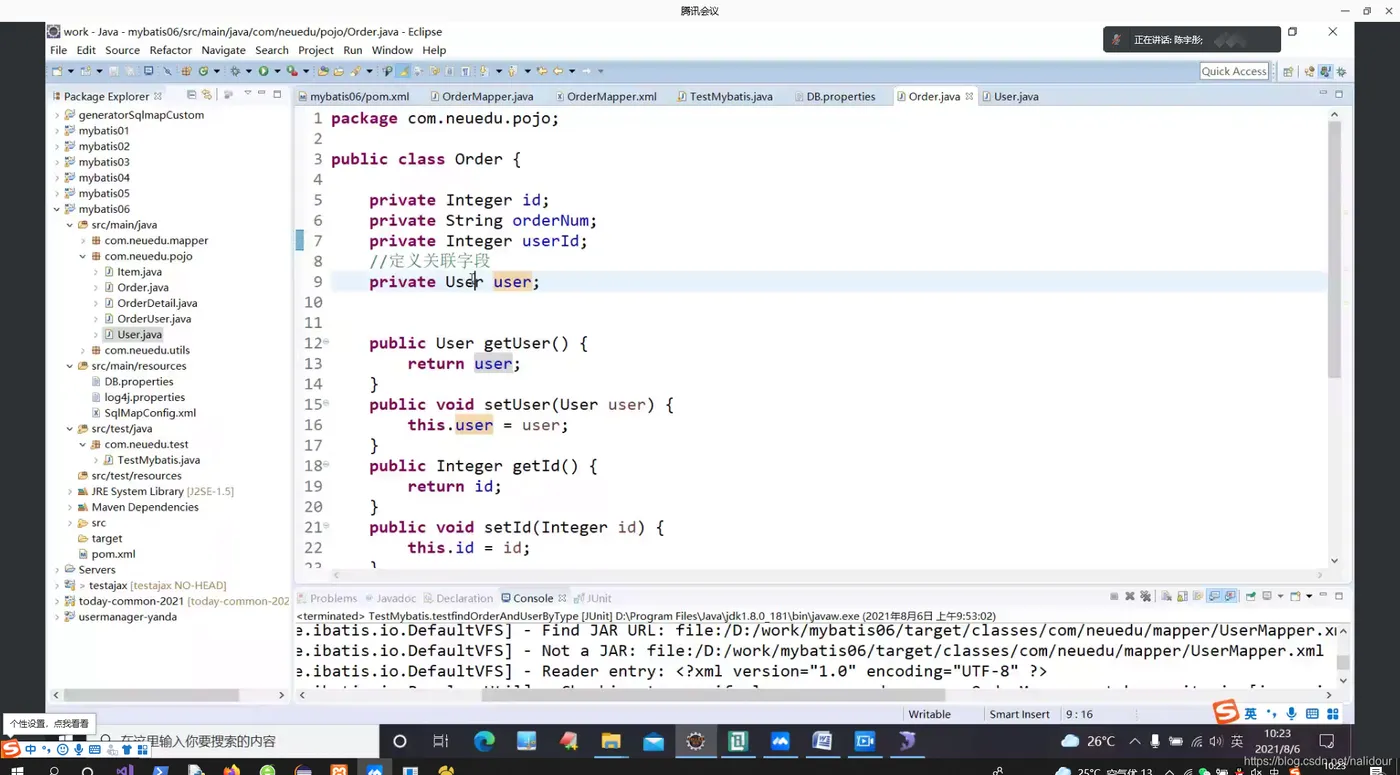The width and height of the screenshot is (1400, 775).
Task: Switch to the JUnit view tab
Action: coord(592,598)
